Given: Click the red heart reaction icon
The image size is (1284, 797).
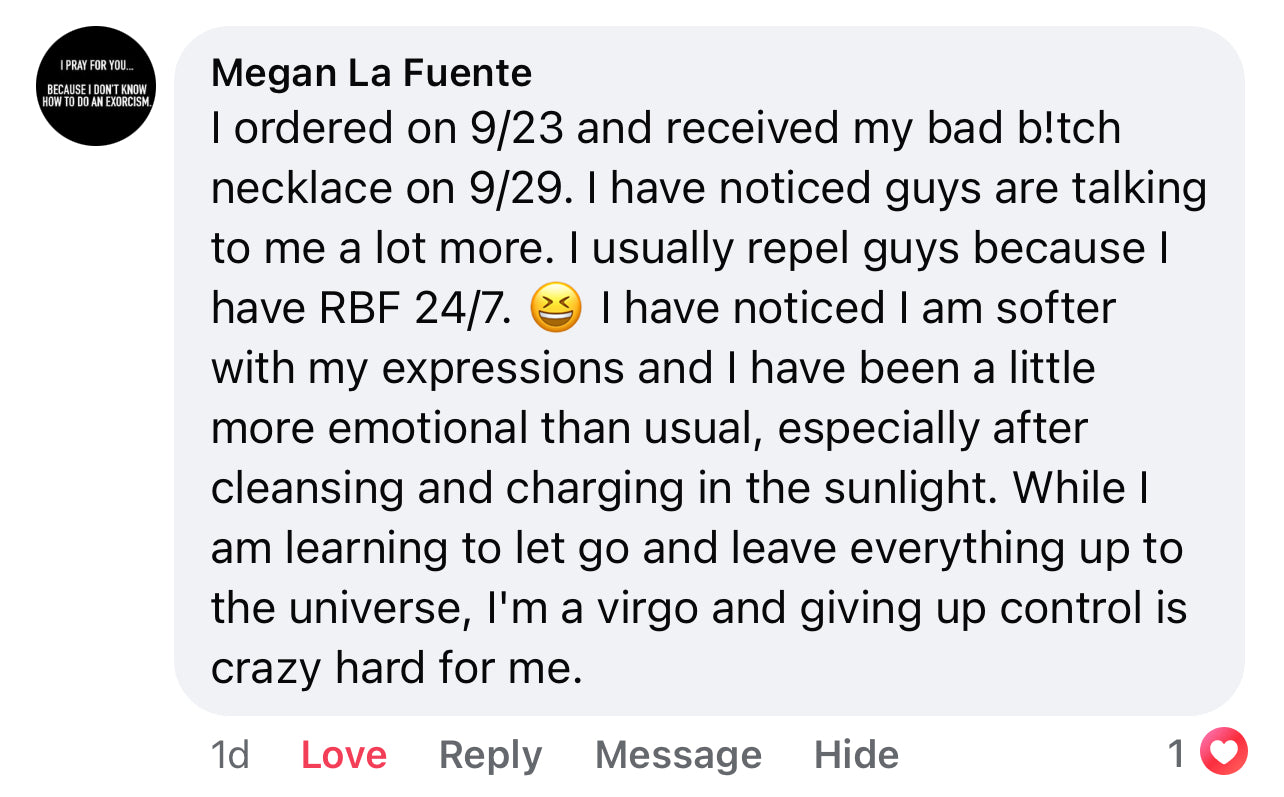Looking at the screenshot, I should point(1223,753).
